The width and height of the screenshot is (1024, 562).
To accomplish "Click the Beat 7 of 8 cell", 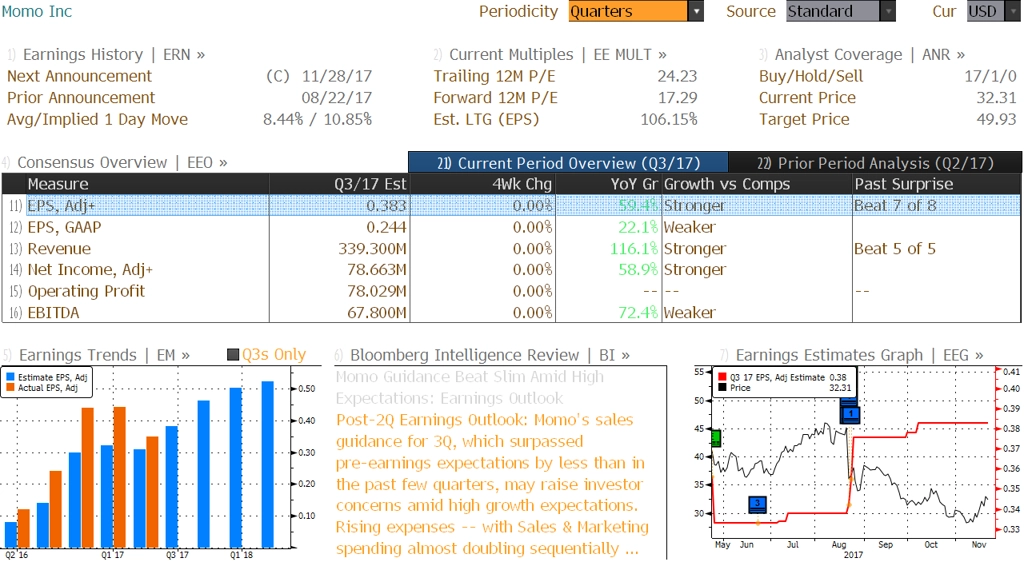I will [x=895, y=206].
